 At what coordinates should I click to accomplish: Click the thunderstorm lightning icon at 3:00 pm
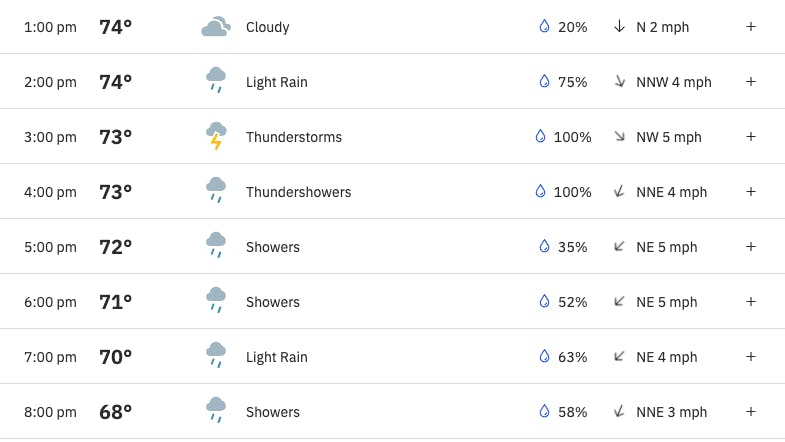216,136
